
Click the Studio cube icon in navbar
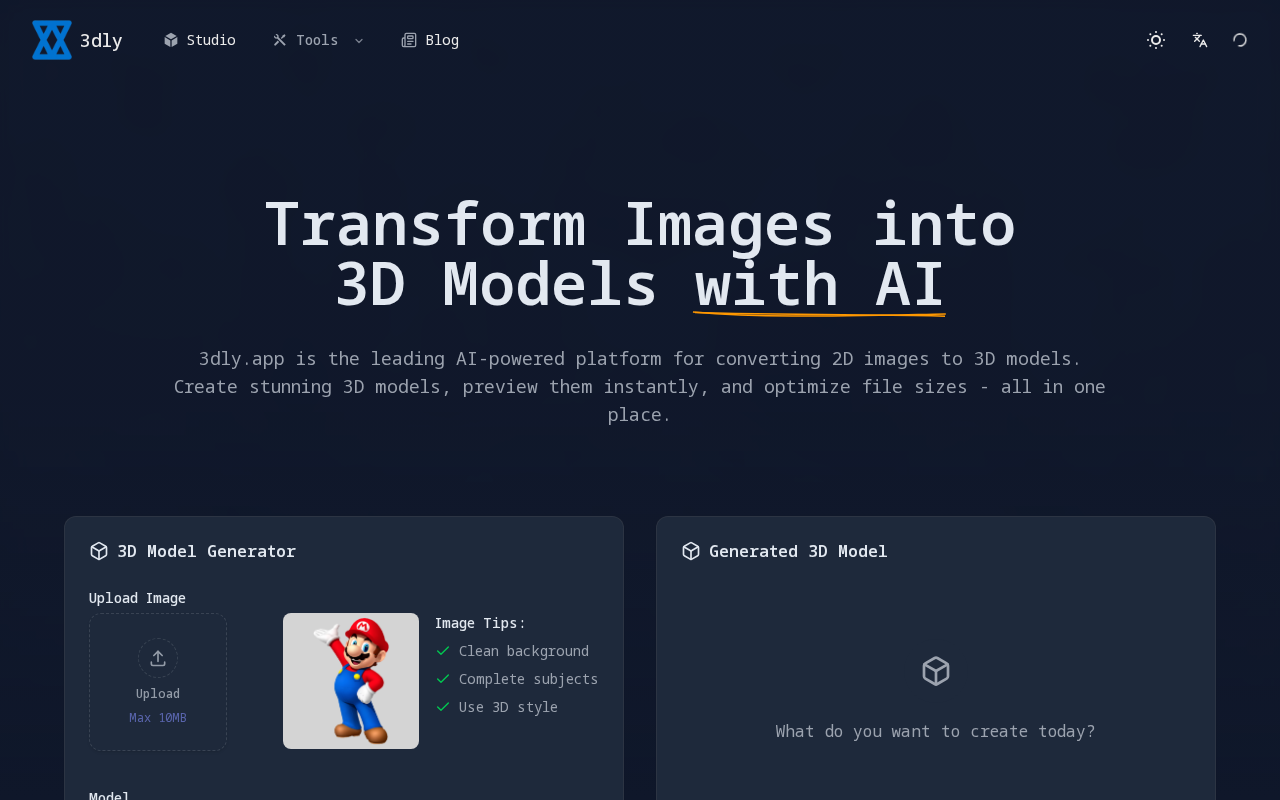tap(171, 40)
